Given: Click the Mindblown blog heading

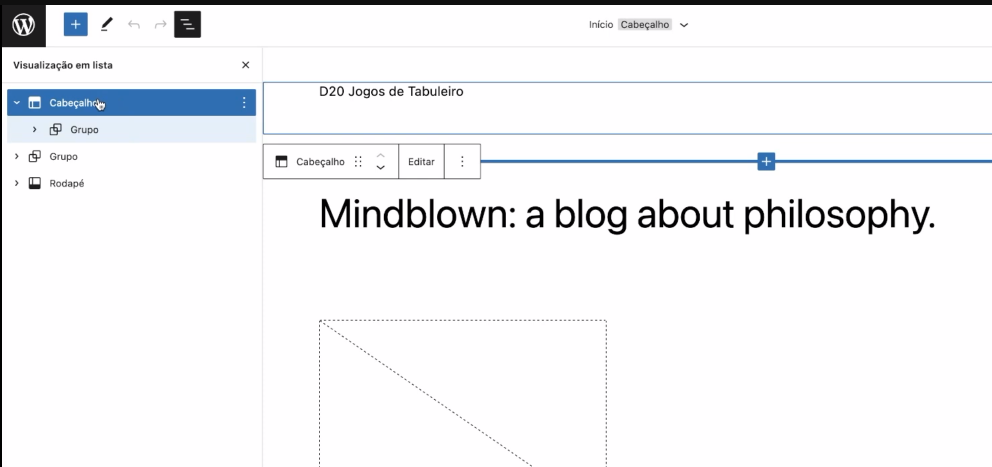Looking at the screenshot, I should 627,214.
